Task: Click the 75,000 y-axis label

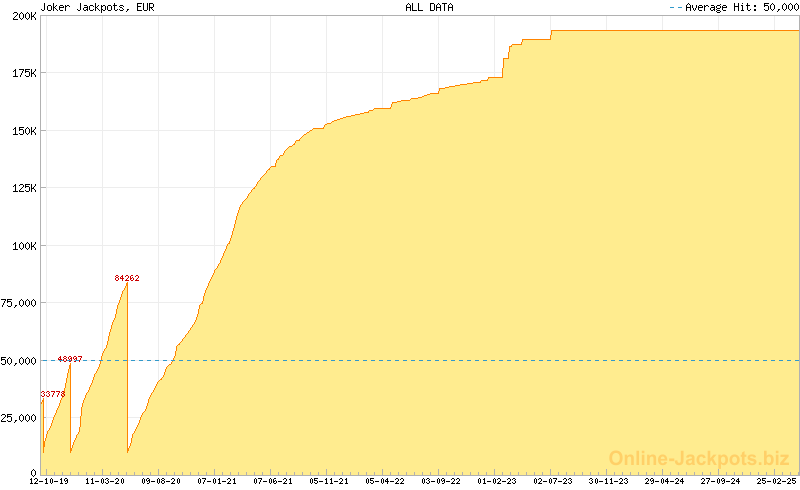Action: 19,303
